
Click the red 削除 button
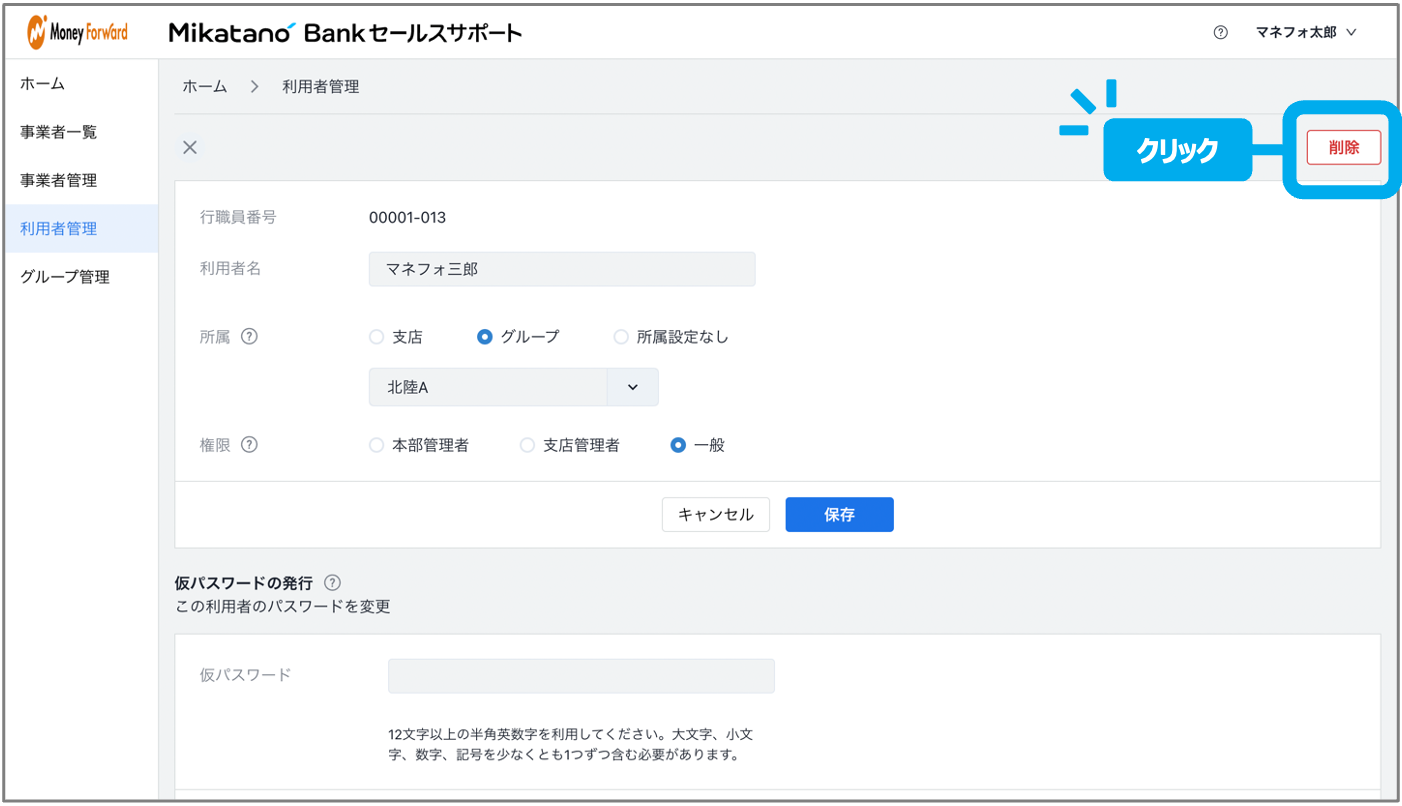click(1344, 148)
